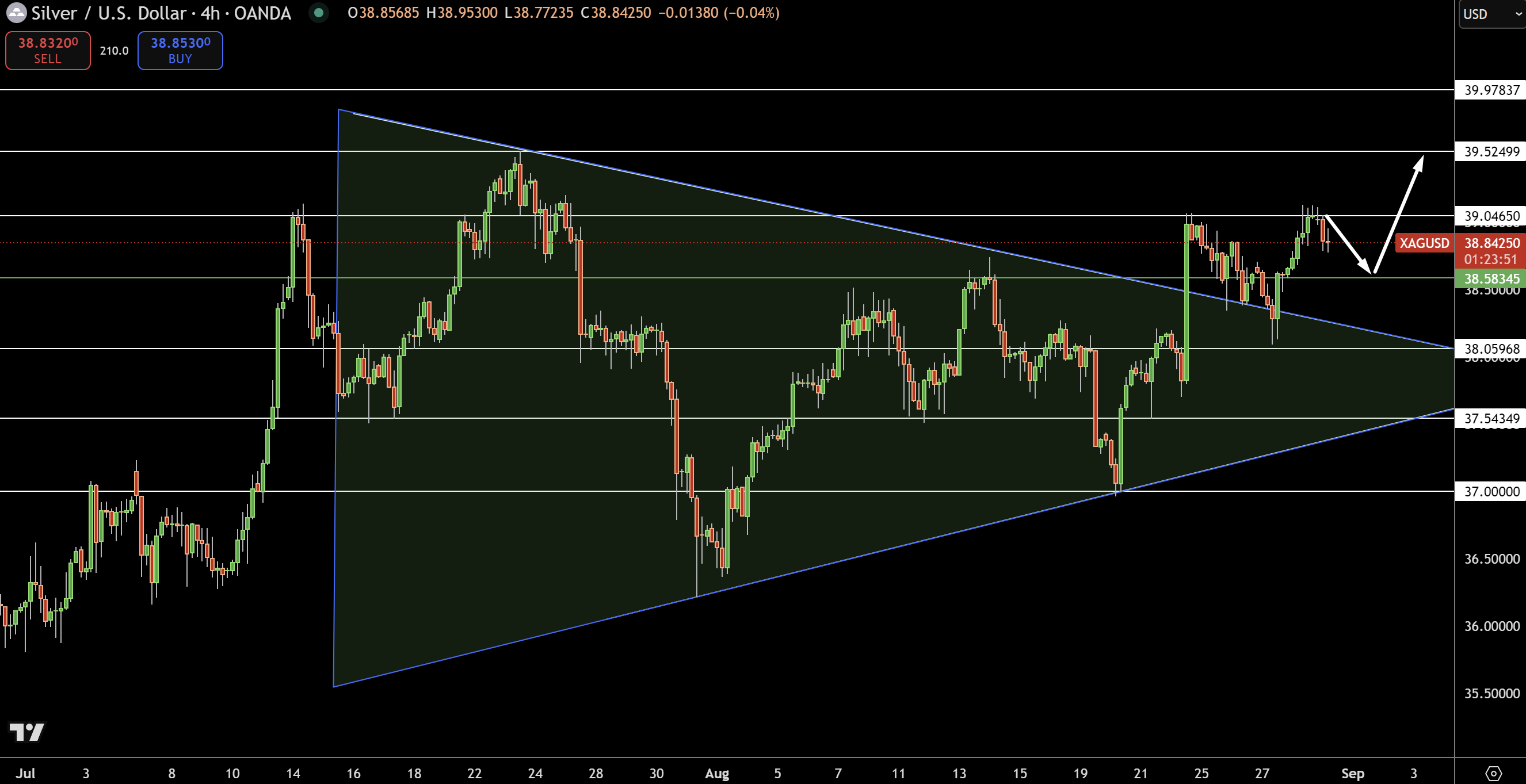This screenshot has width=1526, height=784.
Task: Open chart settings gear icon
Action: (x=1493, y=772)
